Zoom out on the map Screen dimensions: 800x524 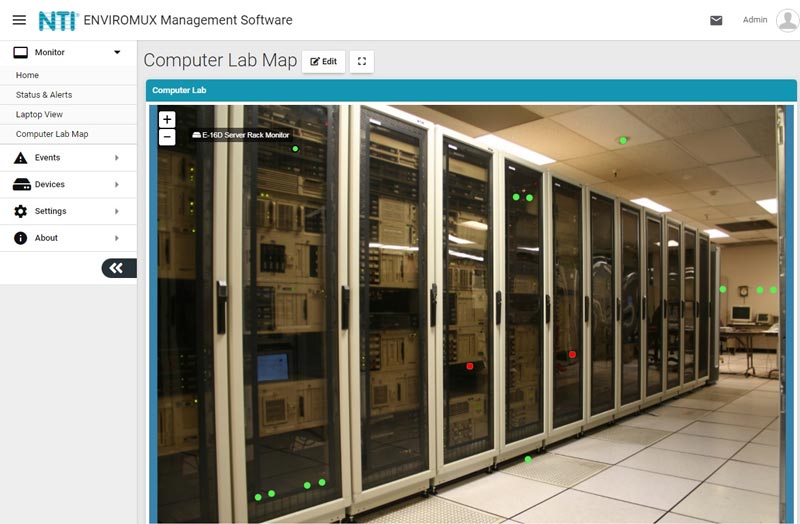point(167,137)
